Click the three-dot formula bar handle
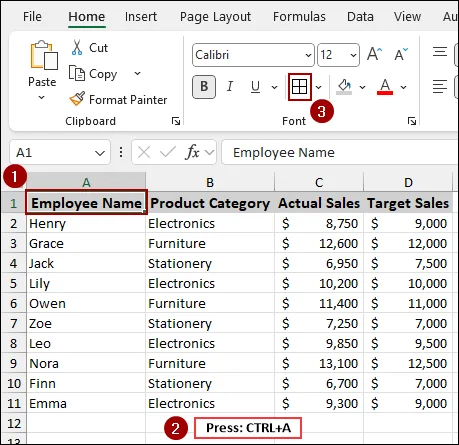The width and height of the screenshot is (459, 445). click(x=121, y=152)
